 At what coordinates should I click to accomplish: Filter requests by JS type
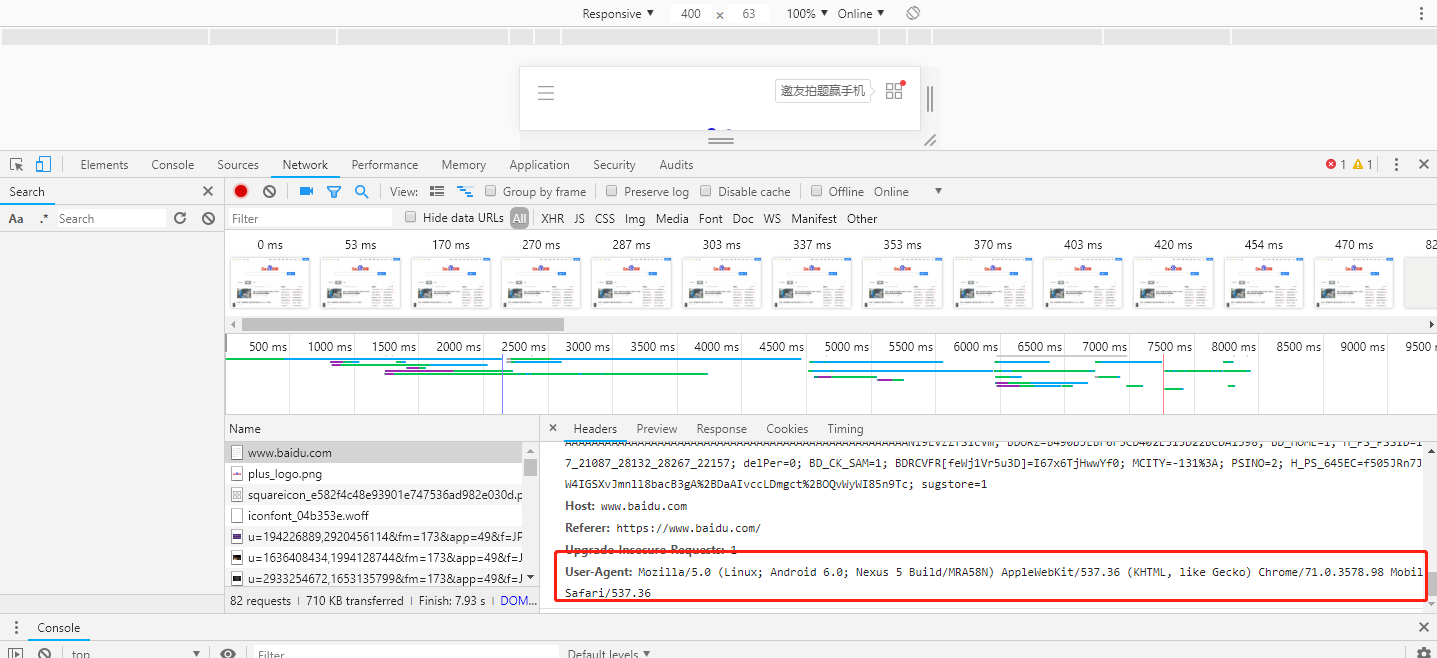[579, 218]
